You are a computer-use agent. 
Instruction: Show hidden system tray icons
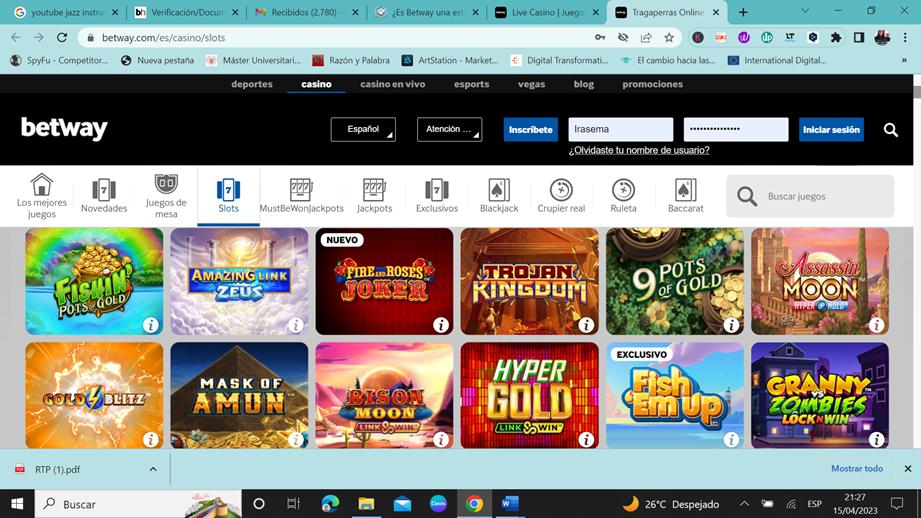(x=744, y=504)
